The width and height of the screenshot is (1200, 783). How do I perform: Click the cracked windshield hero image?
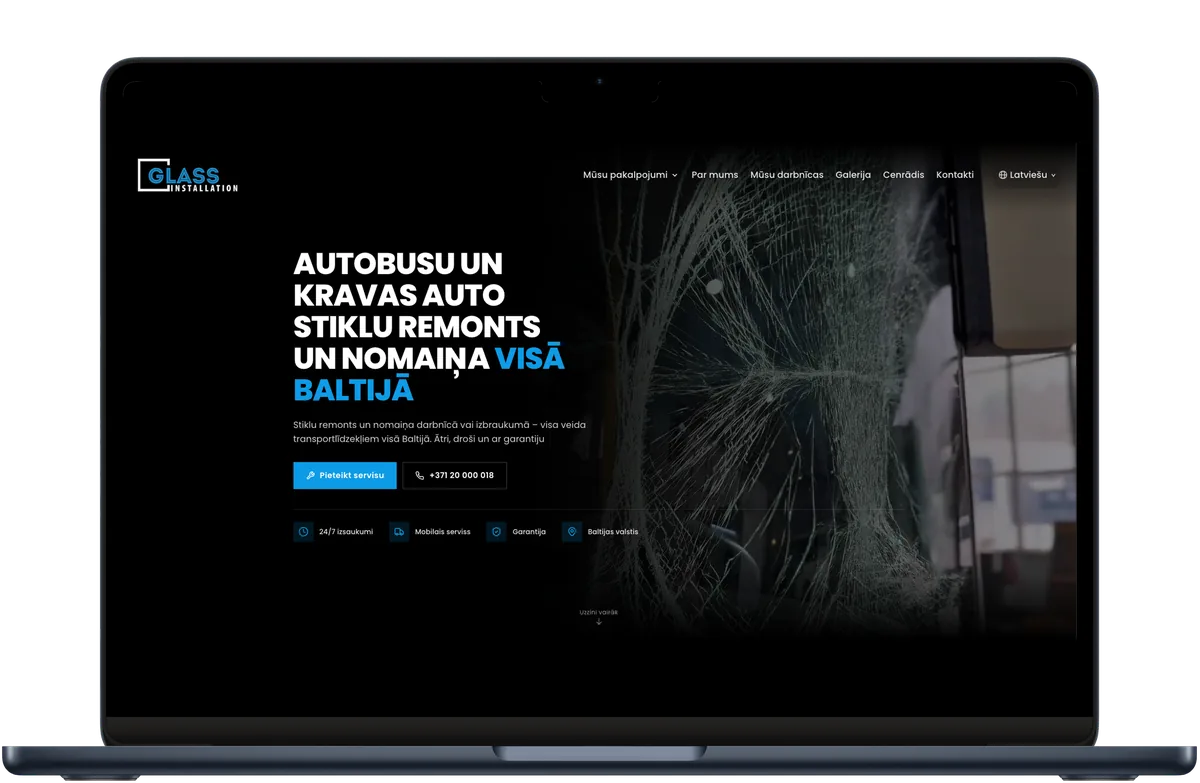tap(830, 400)
